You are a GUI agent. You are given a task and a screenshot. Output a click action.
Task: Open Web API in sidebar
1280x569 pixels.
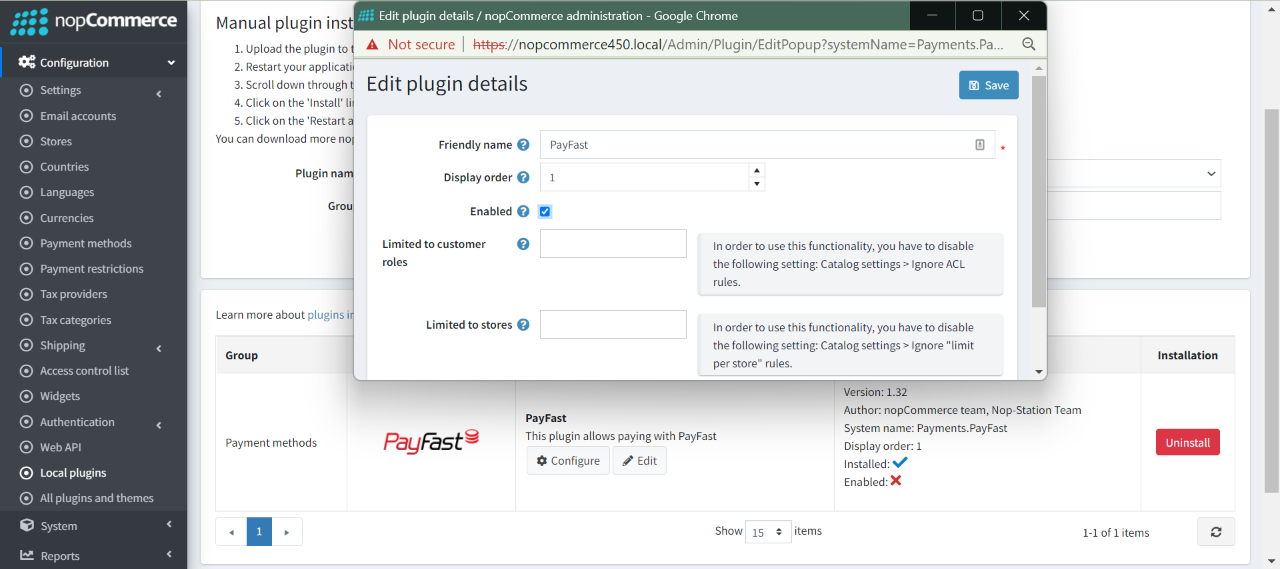(x=61, y=448)
